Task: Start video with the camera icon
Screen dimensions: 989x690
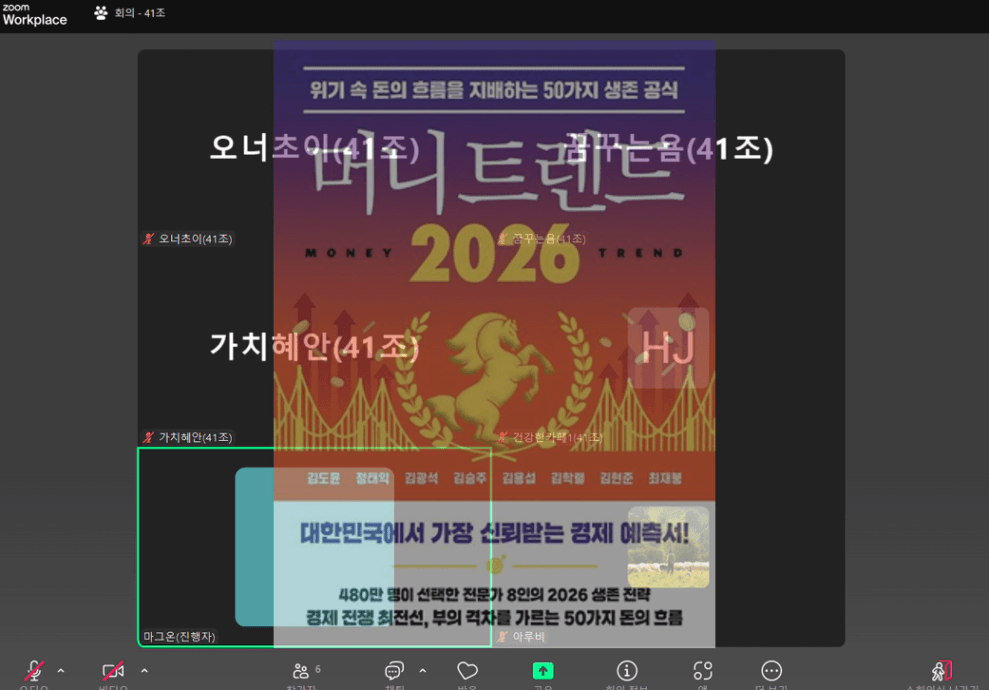Action: point(114,670)
